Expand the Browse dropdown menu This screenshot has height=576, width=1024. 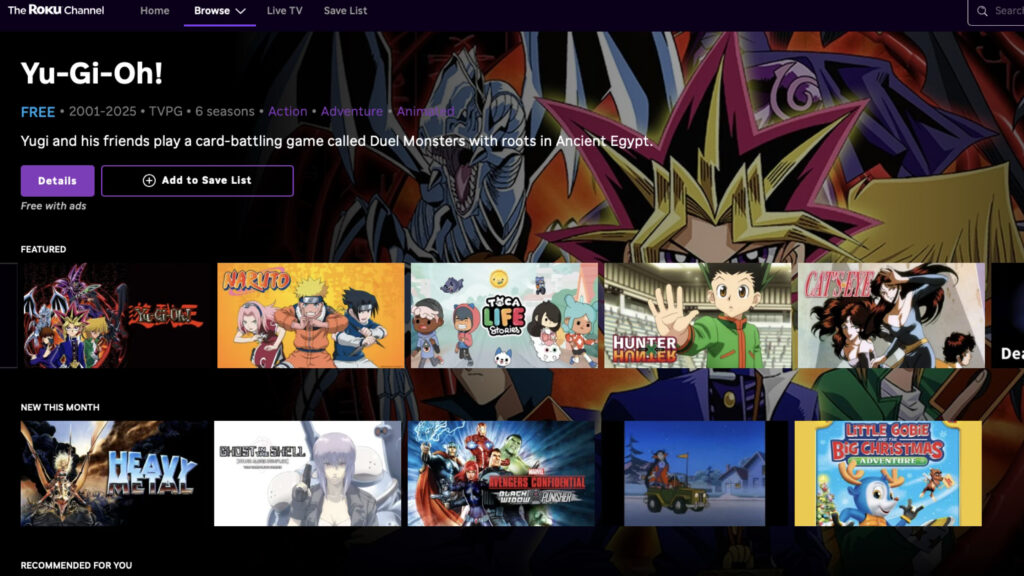(x=219, y=11)
